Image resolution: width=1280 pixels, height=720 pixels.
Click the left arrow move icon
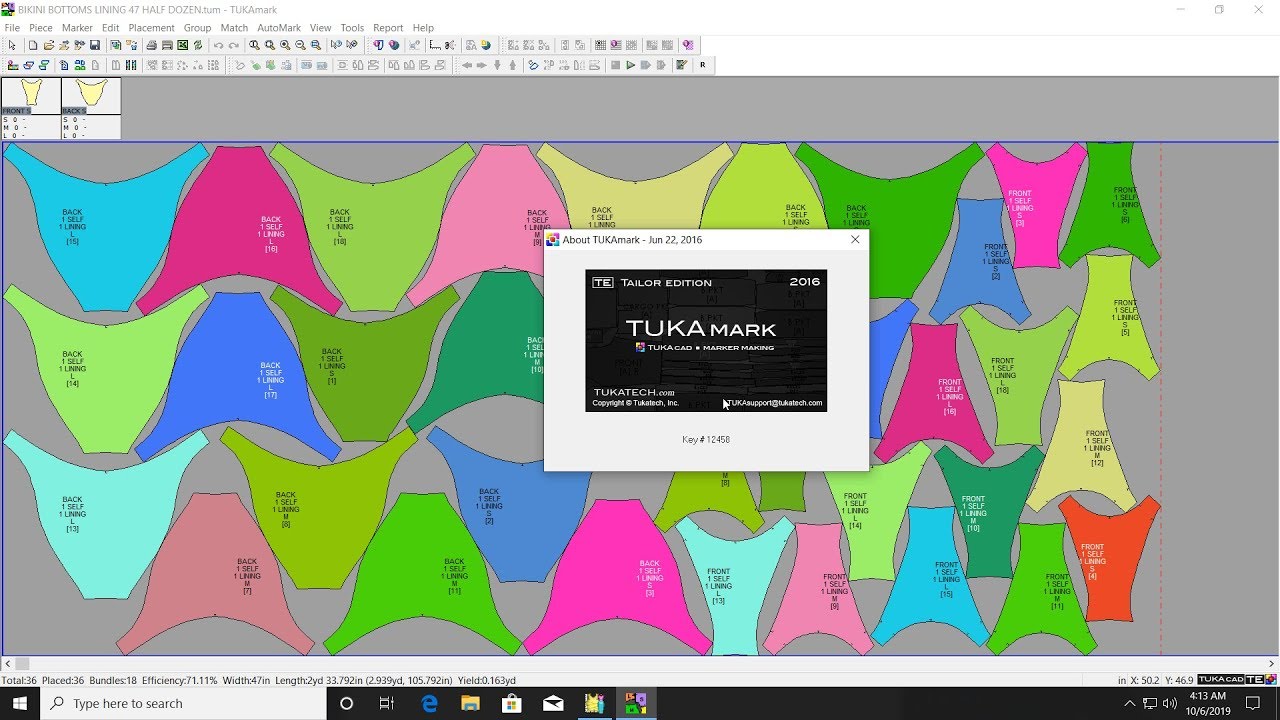(467, 65)
